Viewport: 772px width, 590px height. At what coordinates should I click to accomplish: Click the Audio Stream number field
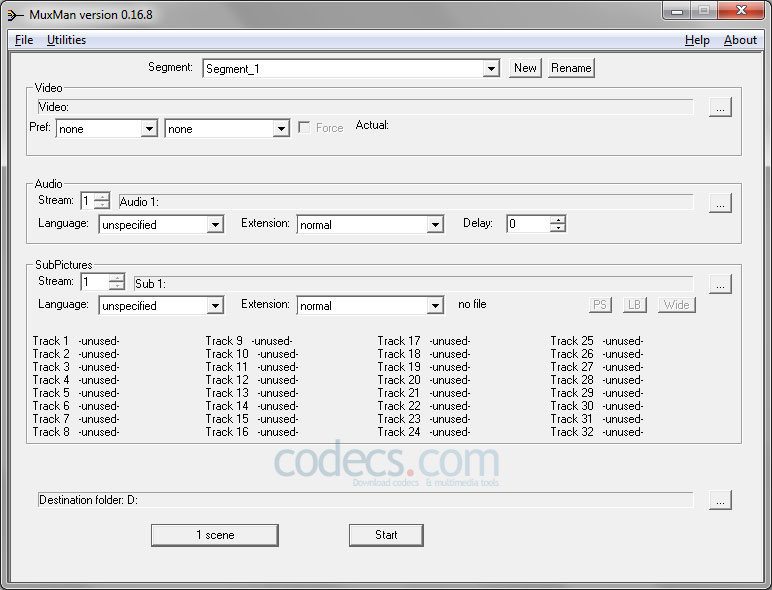(x=88, y=200)
